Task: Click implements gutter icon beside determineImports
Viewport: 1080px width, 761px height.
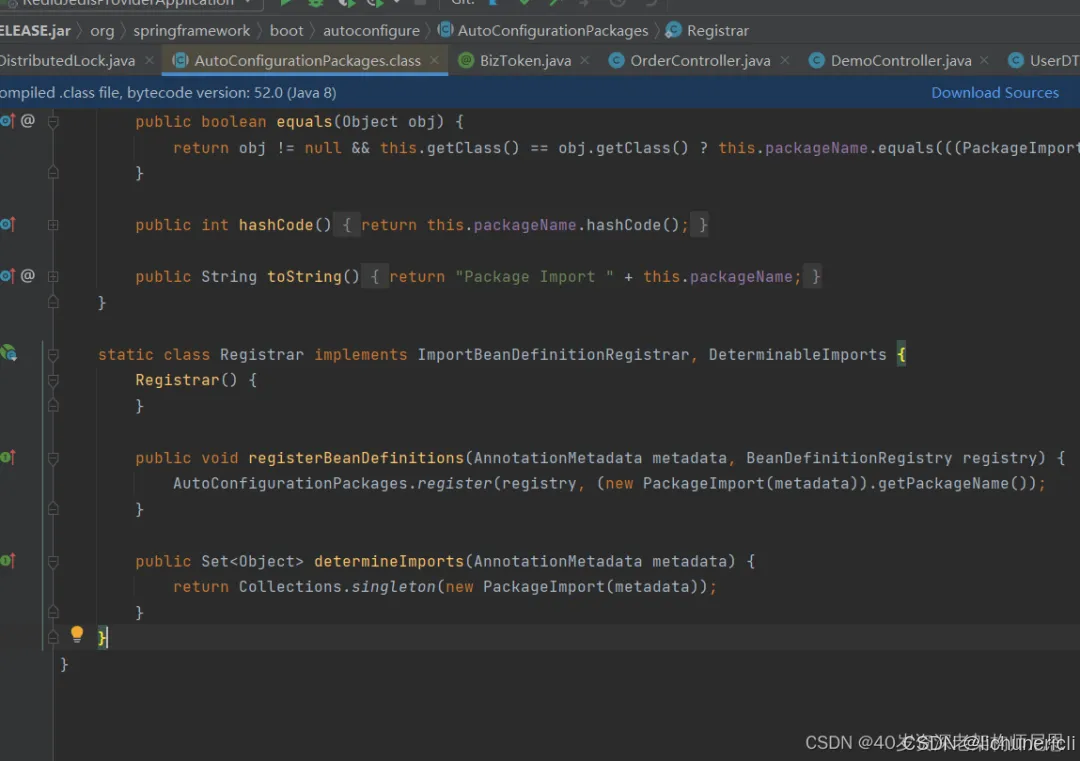Action: 7,560
